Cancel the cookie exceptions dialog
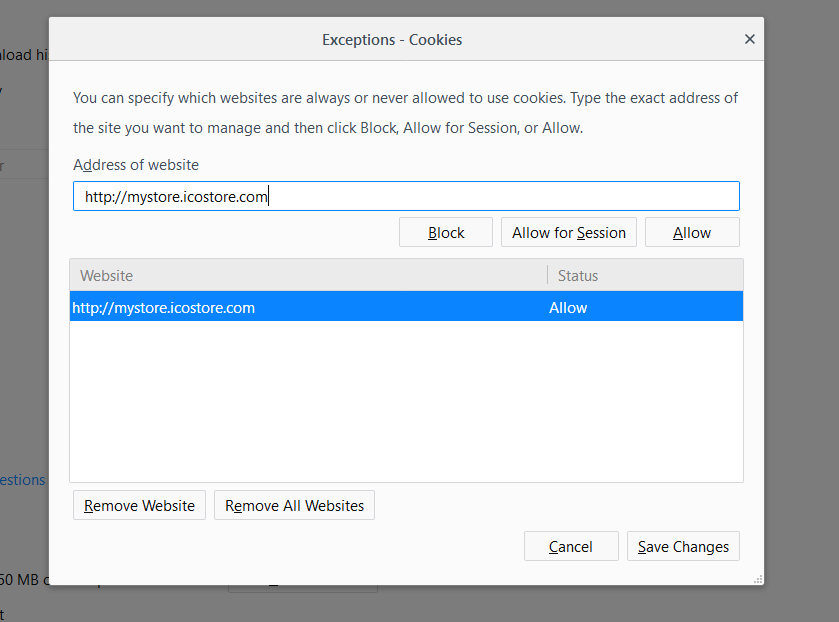The height and width of the screenshot is (622, 839). coord(570,546)
